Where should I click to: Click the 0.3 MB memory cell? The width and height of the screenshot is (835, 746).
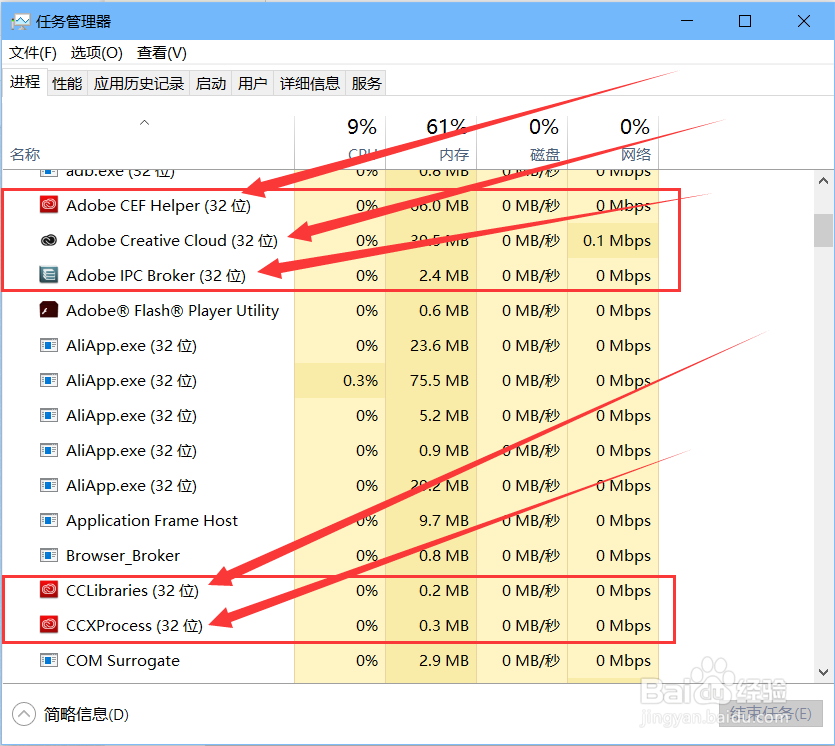[x=431, y=625]
